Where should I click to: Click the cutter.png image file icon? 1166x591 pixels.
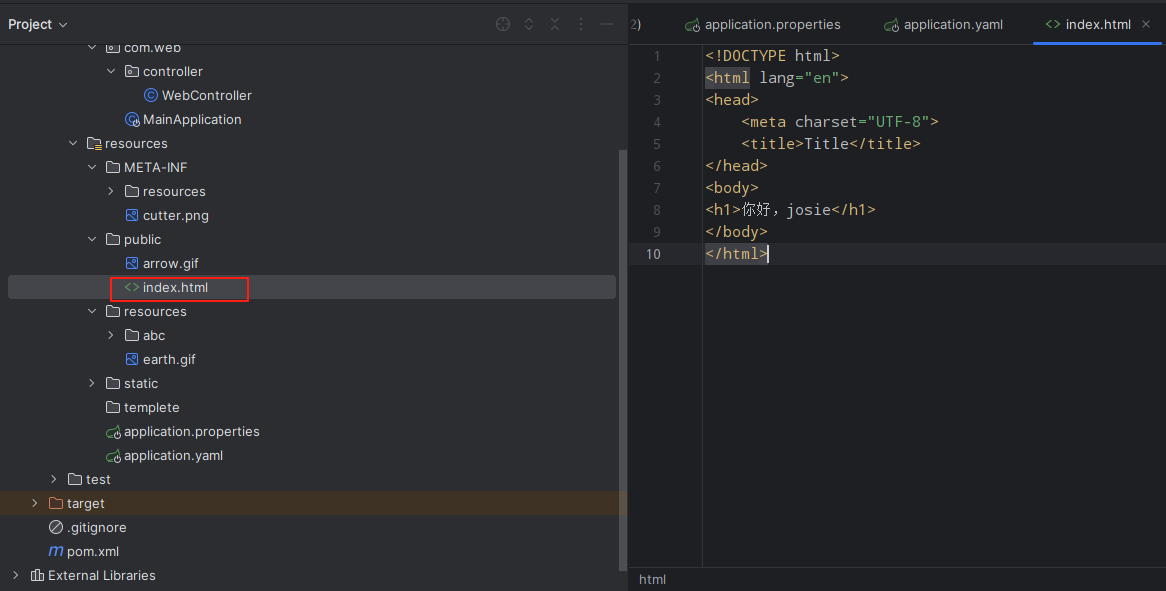pyautogui.click(x=132, y=216)
